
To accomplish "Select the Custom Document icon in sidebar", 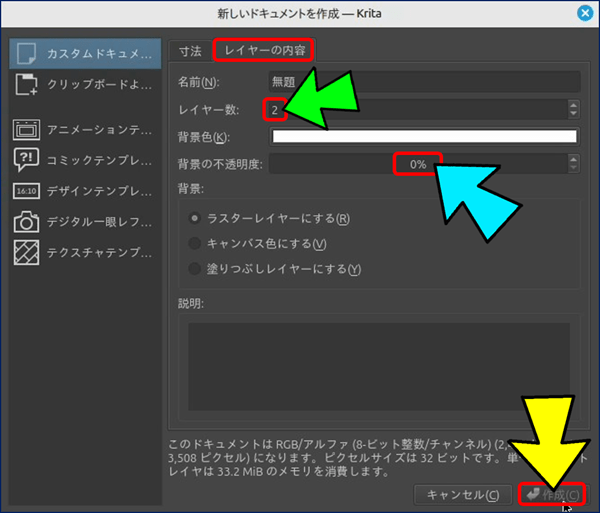I will click(27, 52).
